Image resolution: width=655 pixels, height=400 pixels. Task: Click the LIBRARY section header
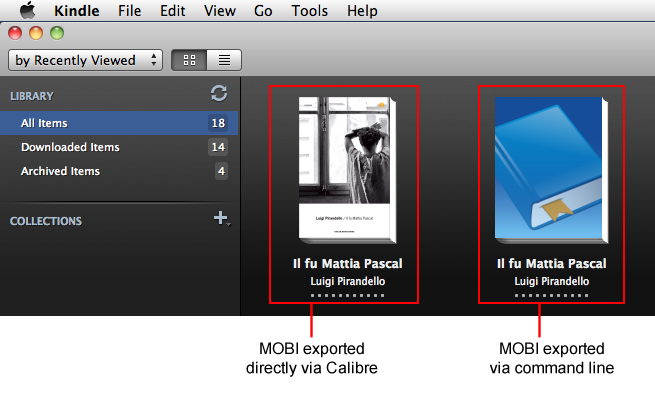(x=32, y=96)
